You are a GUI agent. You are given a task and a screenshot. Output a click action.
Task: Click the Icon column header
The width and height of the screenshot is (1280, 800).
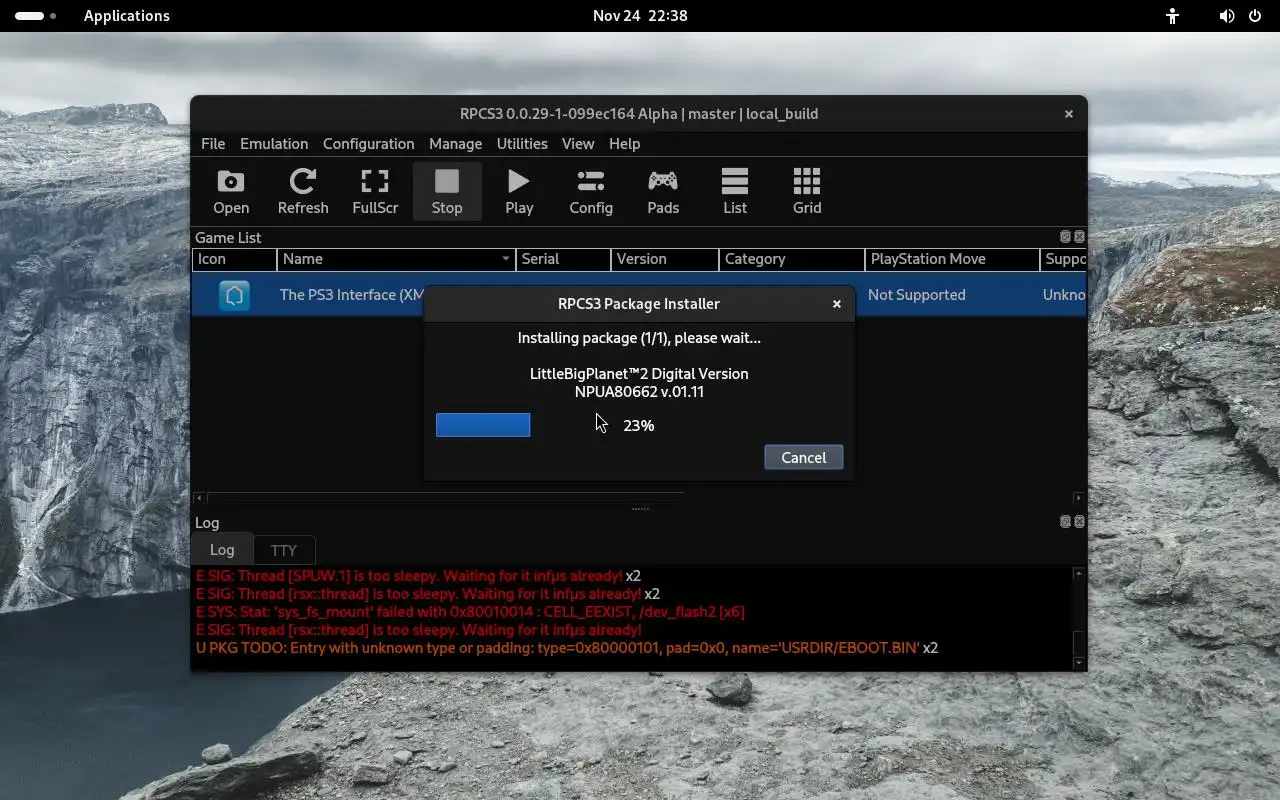234,259
